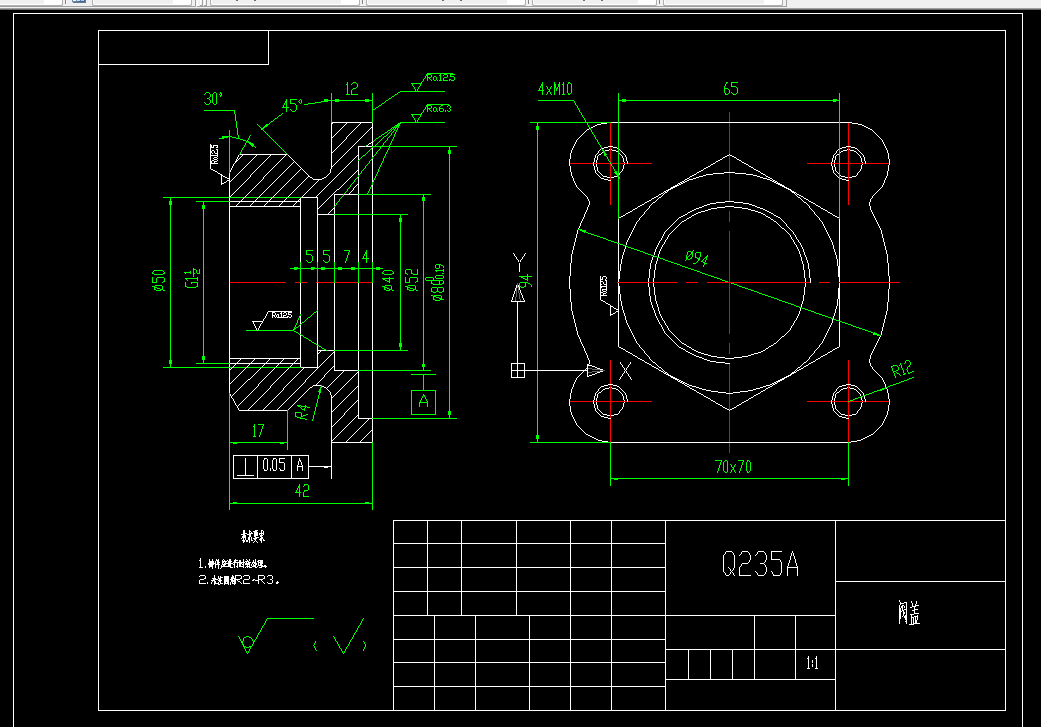Select the 70x70 dimension text
Screen dimensions: 1041x727
point(733,467)
